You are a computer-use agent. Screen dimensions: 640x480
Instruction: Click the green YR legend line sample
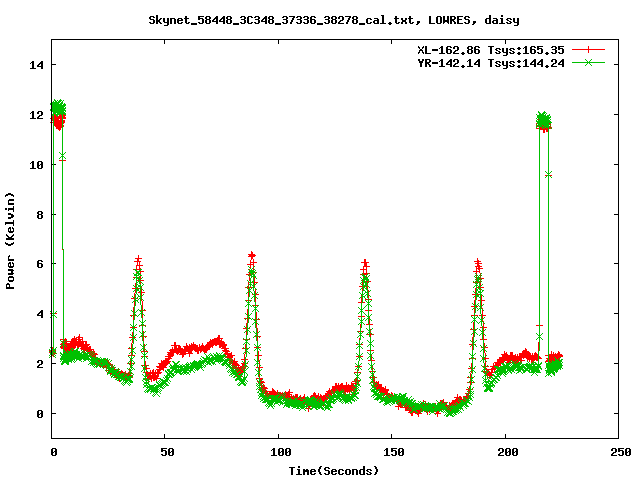588,62
